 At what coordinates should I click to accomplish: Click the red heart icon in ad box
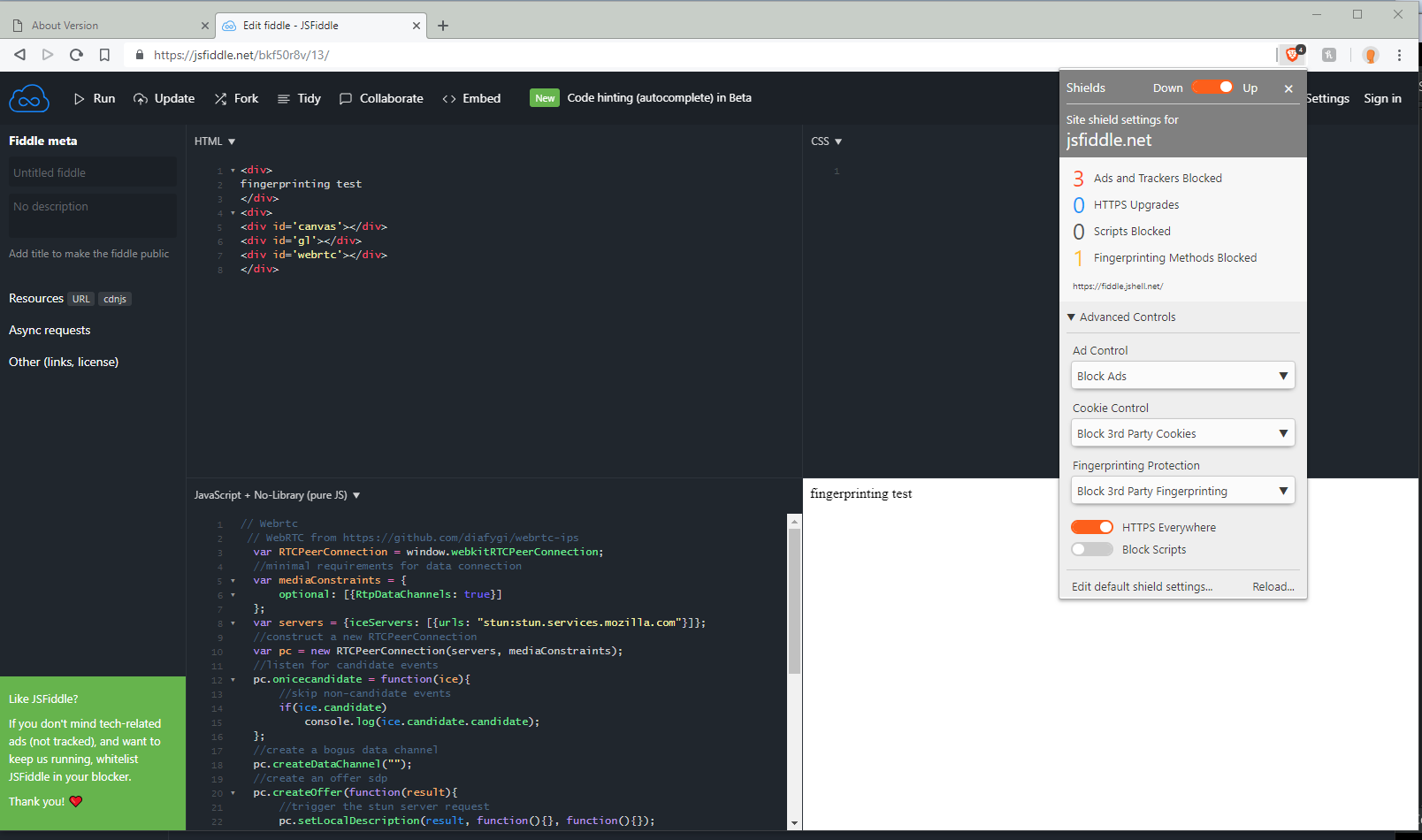point(76,801)
